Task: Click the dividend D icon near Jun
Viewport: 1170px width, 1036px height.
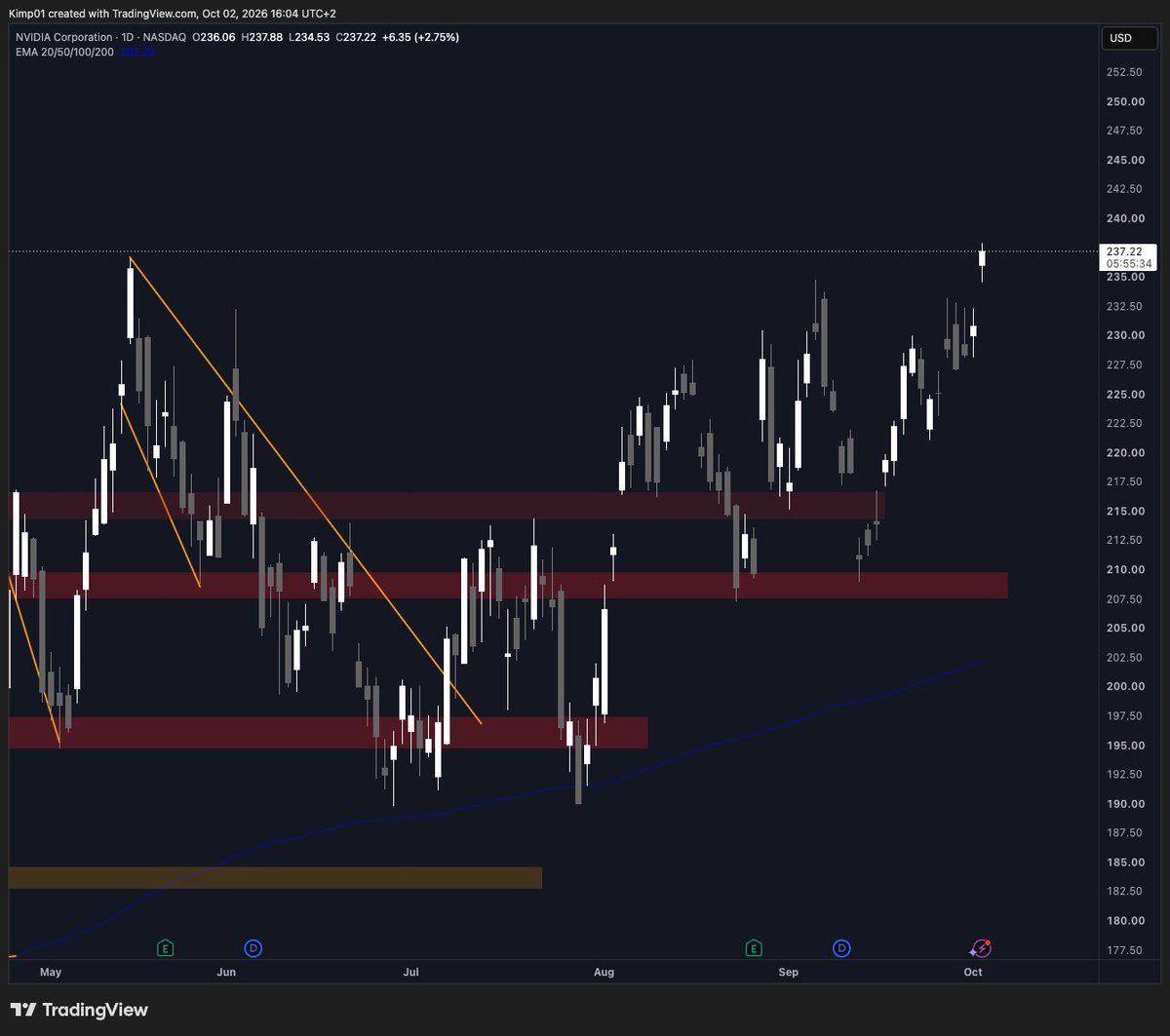Action: pyautogui.click(x=253, y=947)
